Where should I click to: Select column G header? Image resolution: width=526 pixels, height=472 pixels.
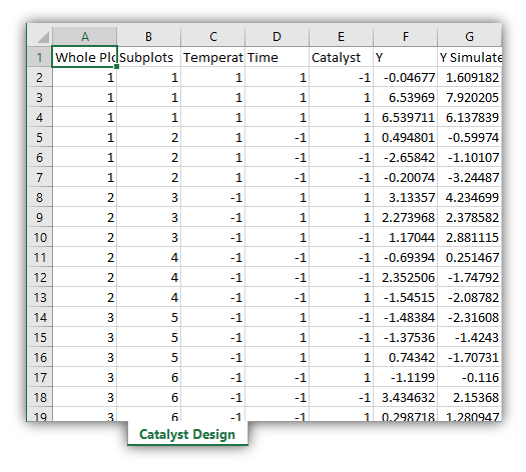470,36
